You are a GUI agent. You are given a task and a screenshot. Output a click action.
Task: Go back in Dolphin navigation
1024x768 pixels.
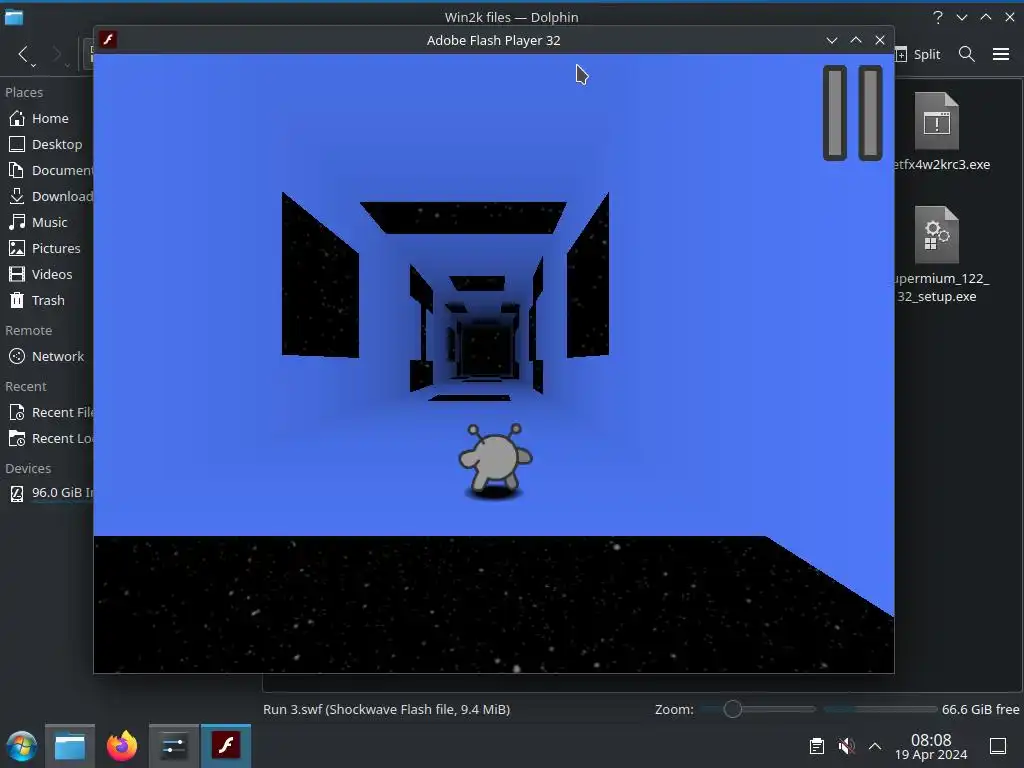24,54
